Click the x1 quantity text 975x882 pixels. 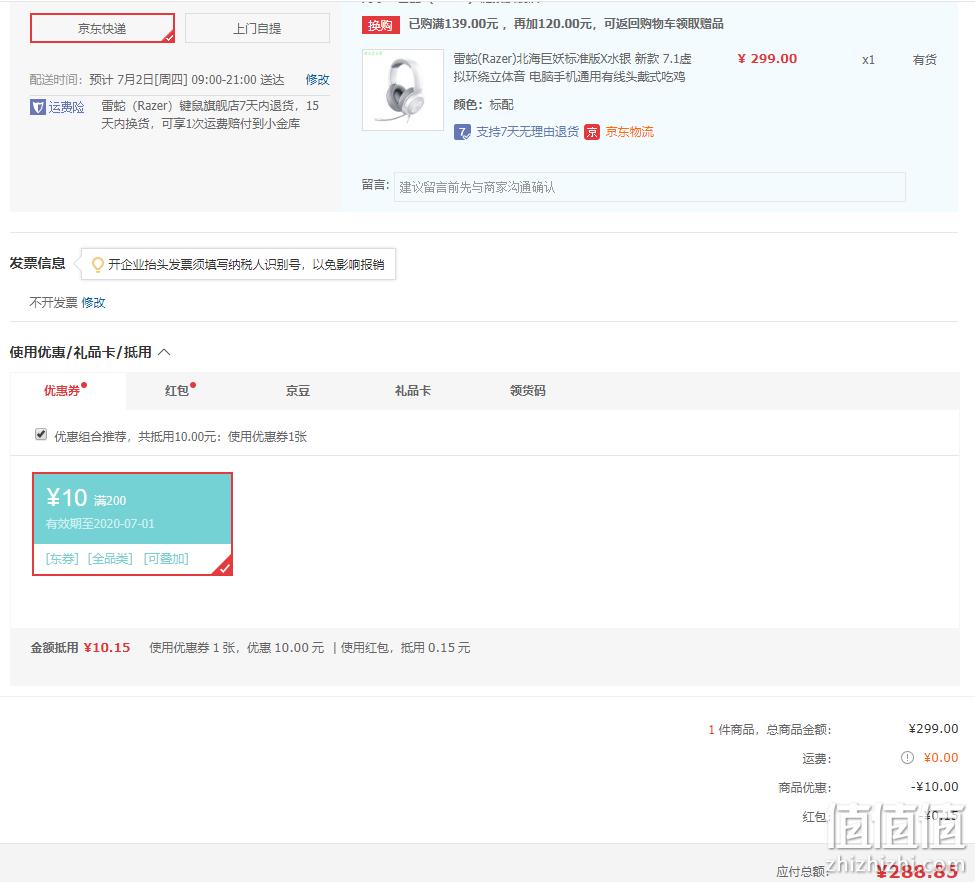tap(868, 60)
